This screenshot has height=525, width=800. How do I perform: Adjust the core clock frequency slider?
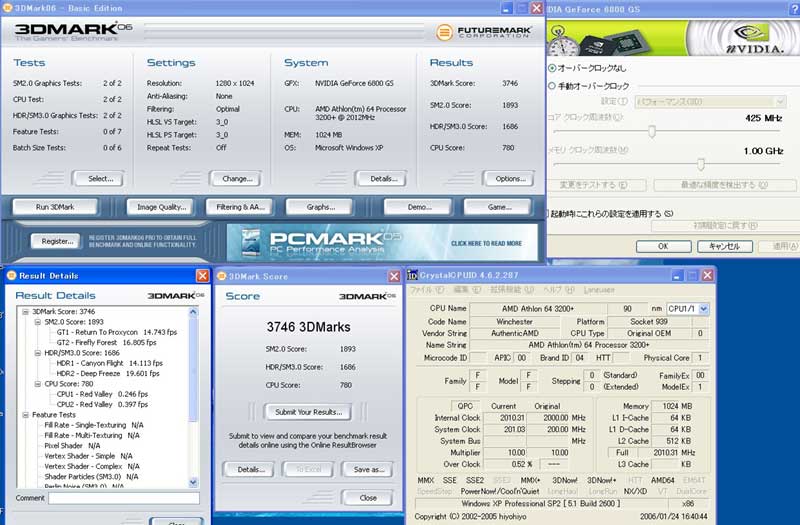point(652,132)
